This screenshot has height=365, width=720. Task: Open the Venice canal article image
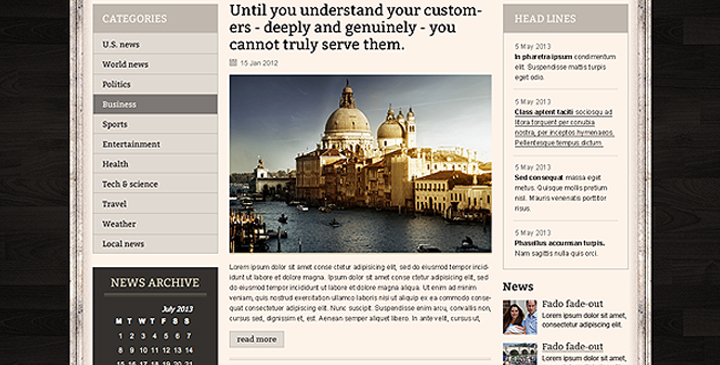pos(360,164)
